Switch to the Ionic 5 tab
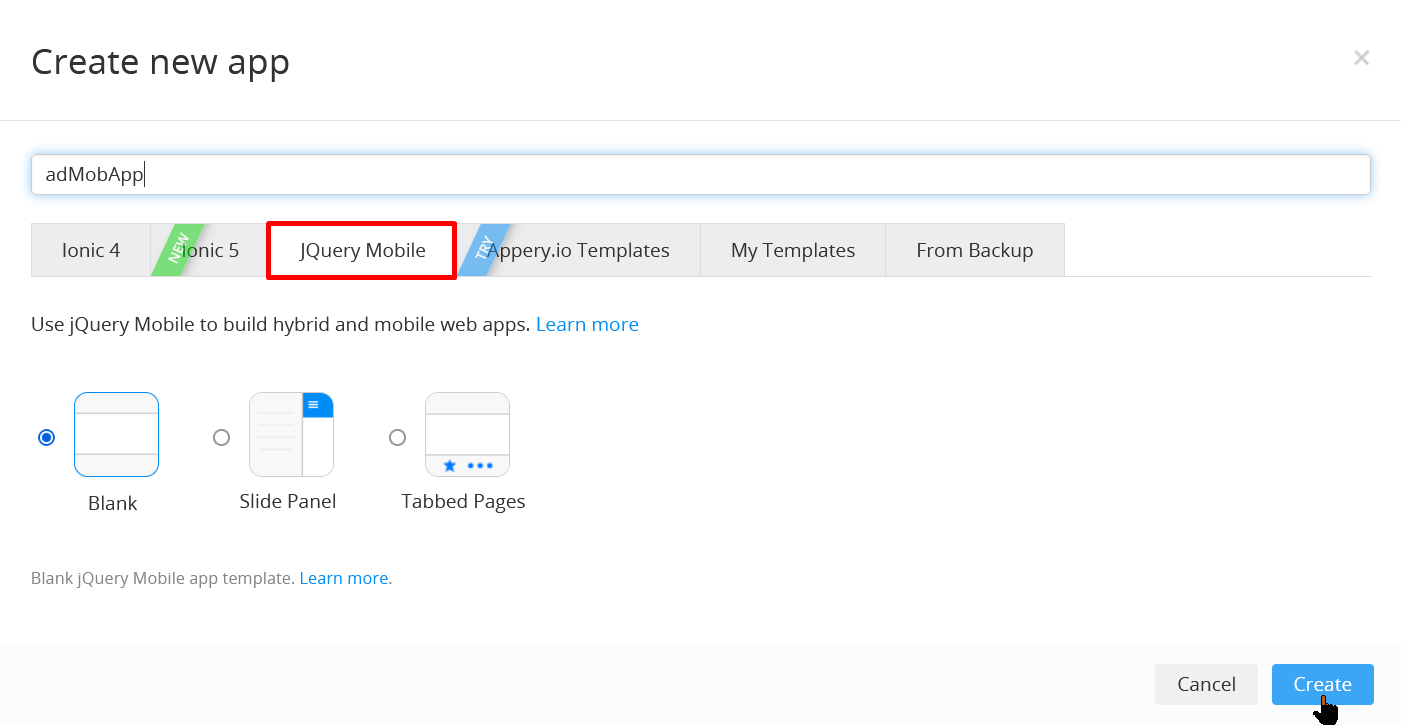 click(209, 250)
